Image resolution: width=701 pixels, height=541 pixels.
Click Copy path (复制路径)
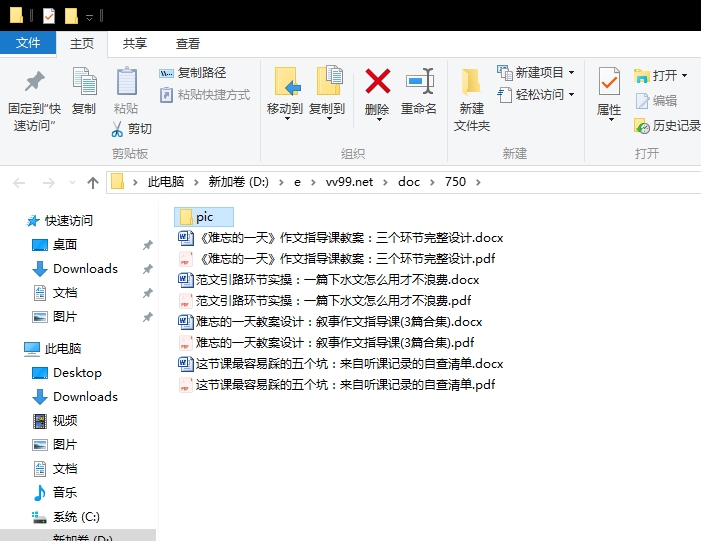pos(193,72)
